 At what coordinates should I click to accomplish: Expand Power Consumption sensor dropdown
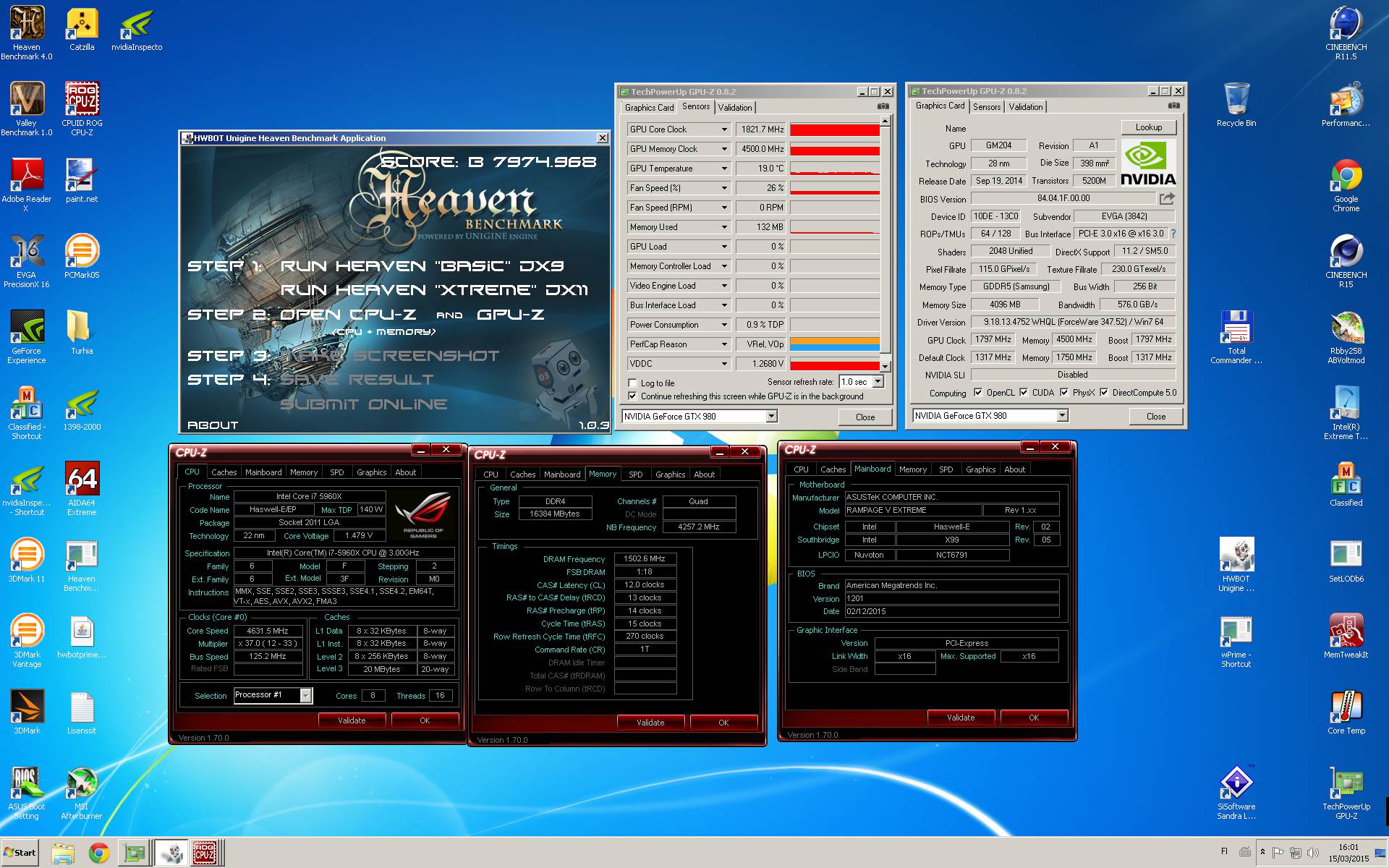723,325
